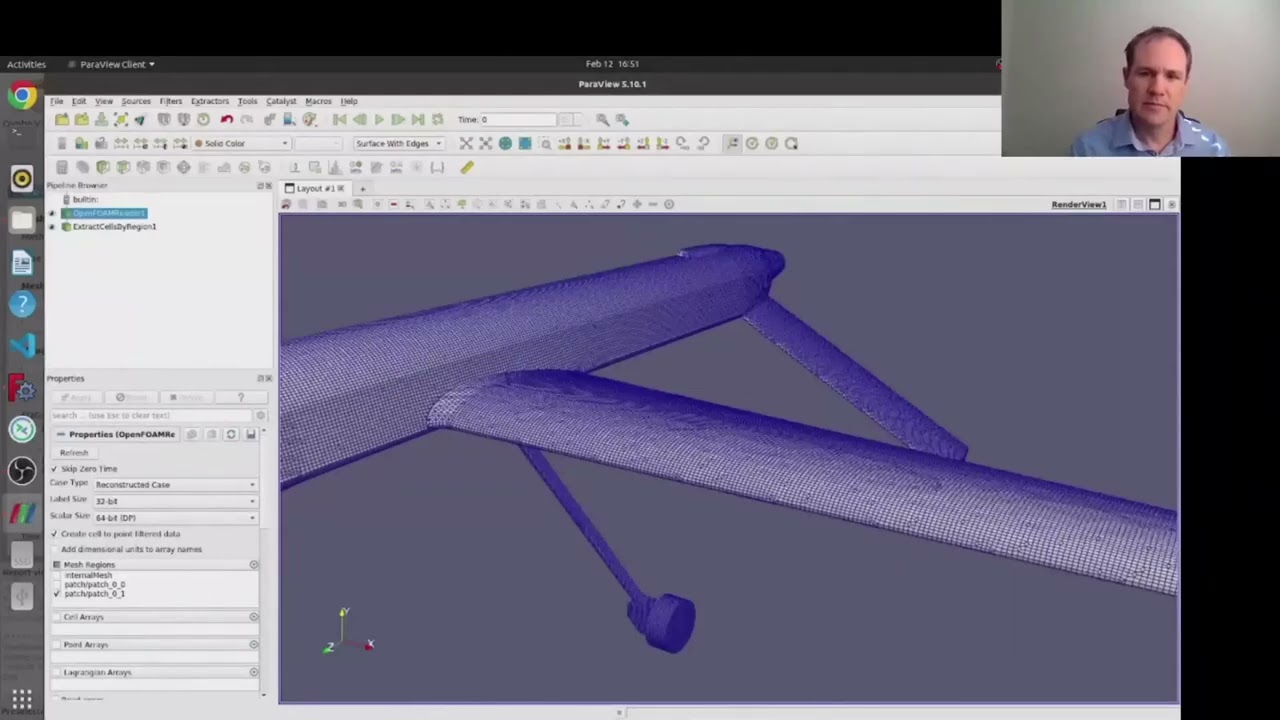This screenshot has width=1280, height=720.
Task: Check the internalMesh region
Action: (58, 575)
